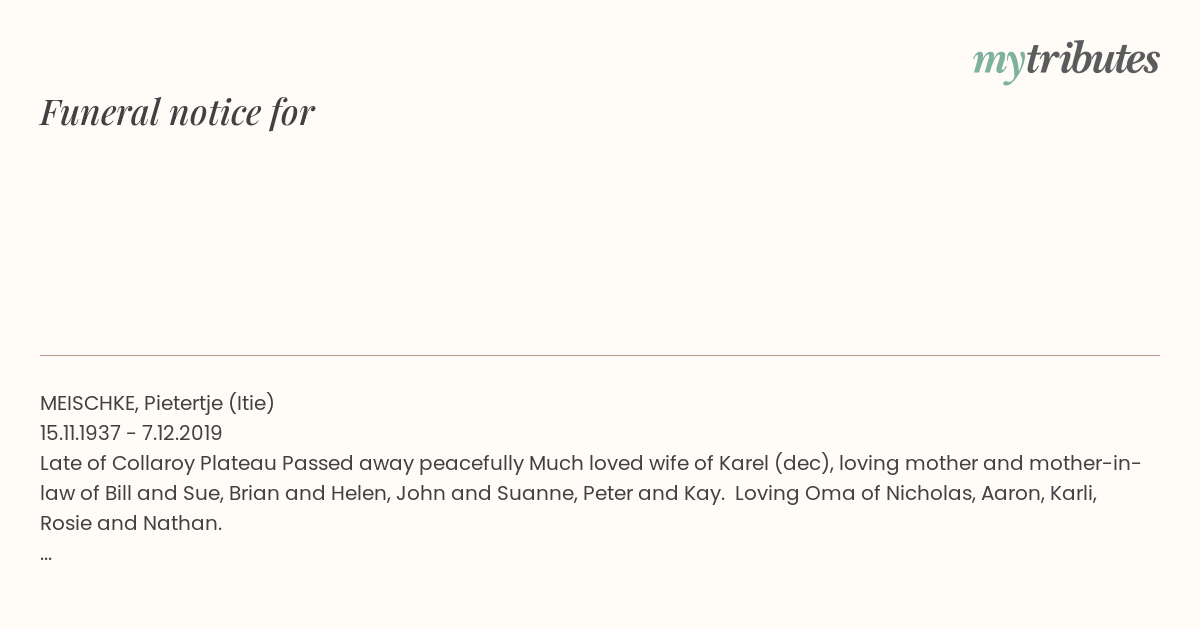Click the words "Karel (dec)"
Viewport: 1200px width, 630px height.
coord(778,463)
